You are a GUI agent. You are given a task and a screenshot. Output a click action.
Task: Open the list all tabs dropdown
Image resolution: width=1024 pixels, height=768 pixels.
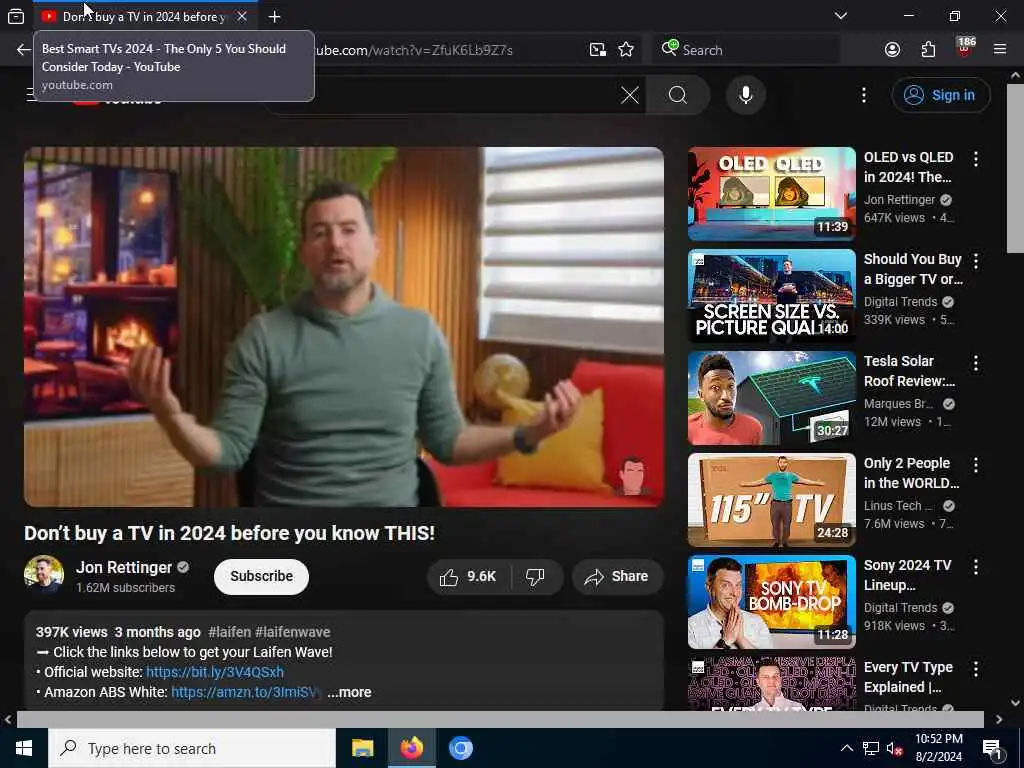pyautogui.click(x=841, y=16)
